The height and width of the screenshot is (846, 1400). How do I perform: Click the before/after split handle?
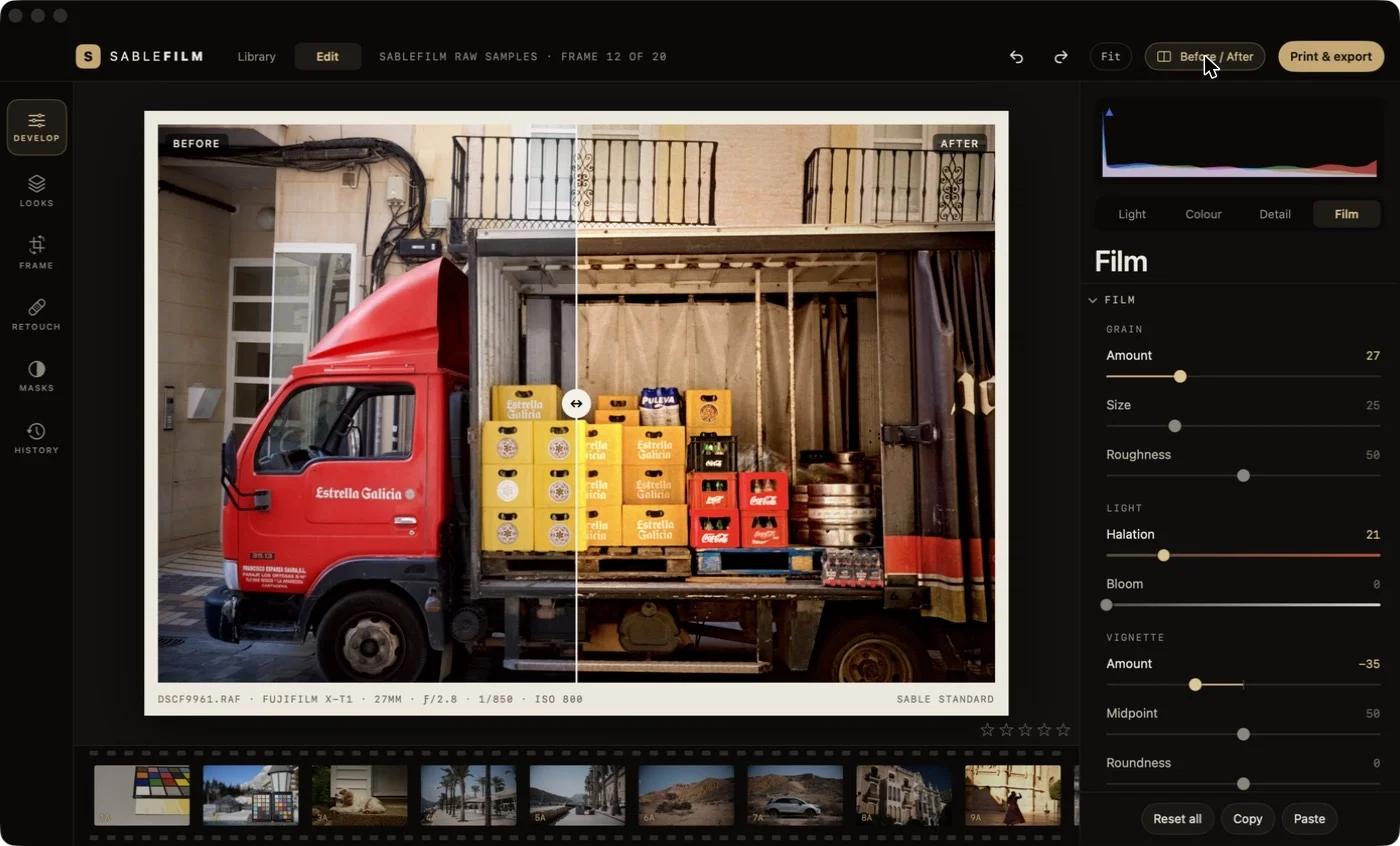576,403
